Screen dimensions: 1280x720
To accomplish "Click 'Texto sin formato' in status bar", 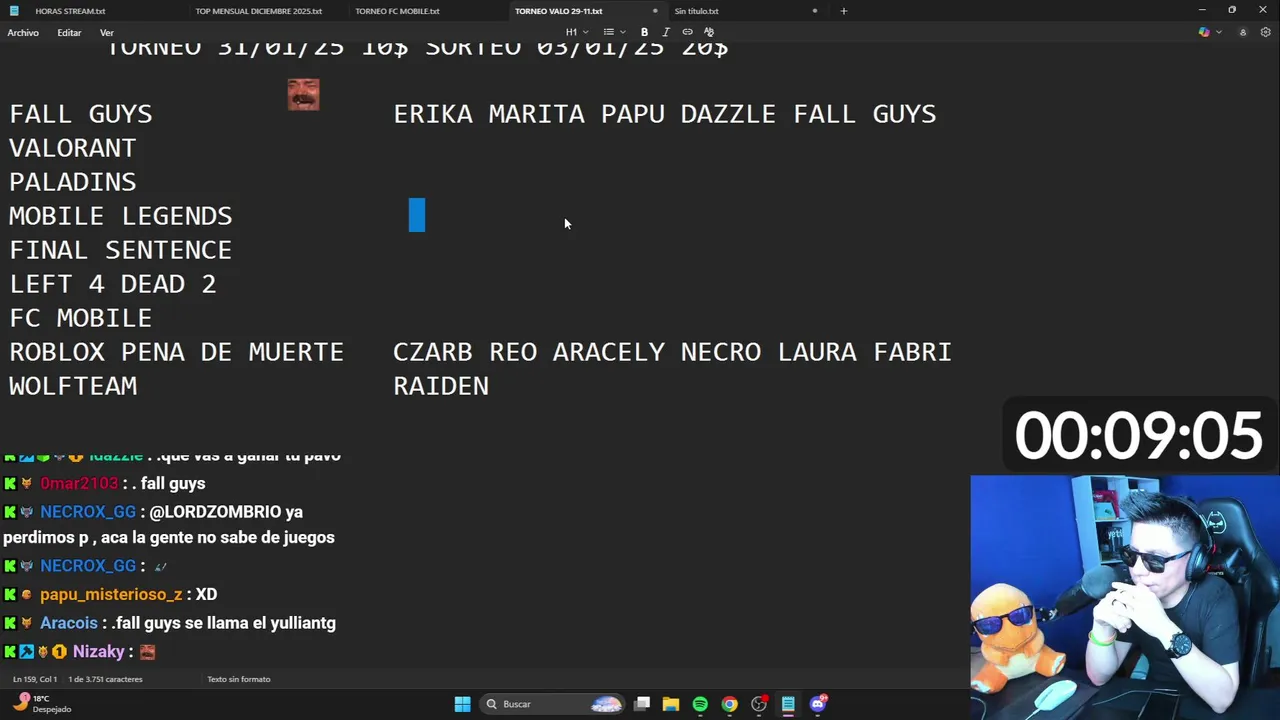I will [x=238, y=679].
